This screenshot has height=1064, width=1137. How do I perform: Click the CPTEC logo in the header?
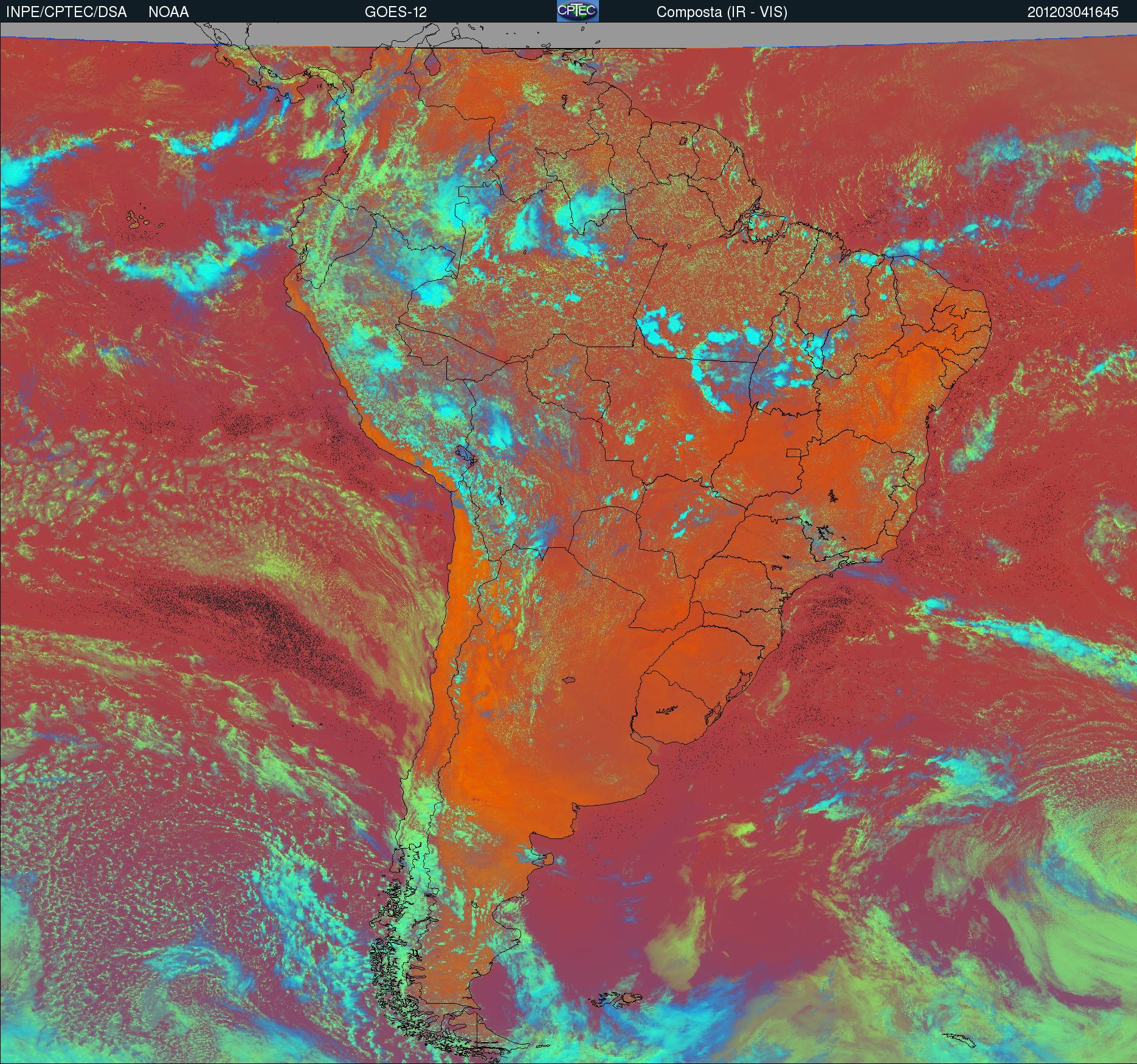(x=578, y=11)
